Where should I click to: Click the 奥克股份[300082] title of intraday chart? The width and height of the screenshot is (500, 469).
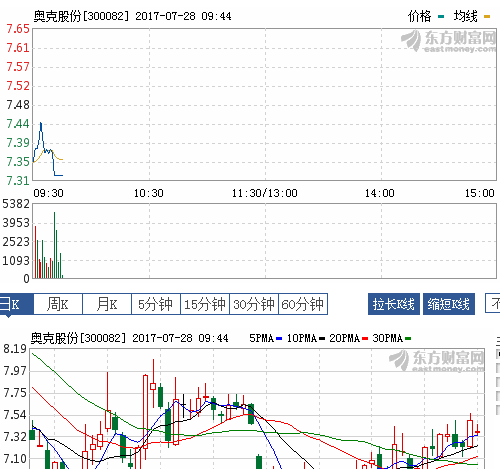click(81, 16)
